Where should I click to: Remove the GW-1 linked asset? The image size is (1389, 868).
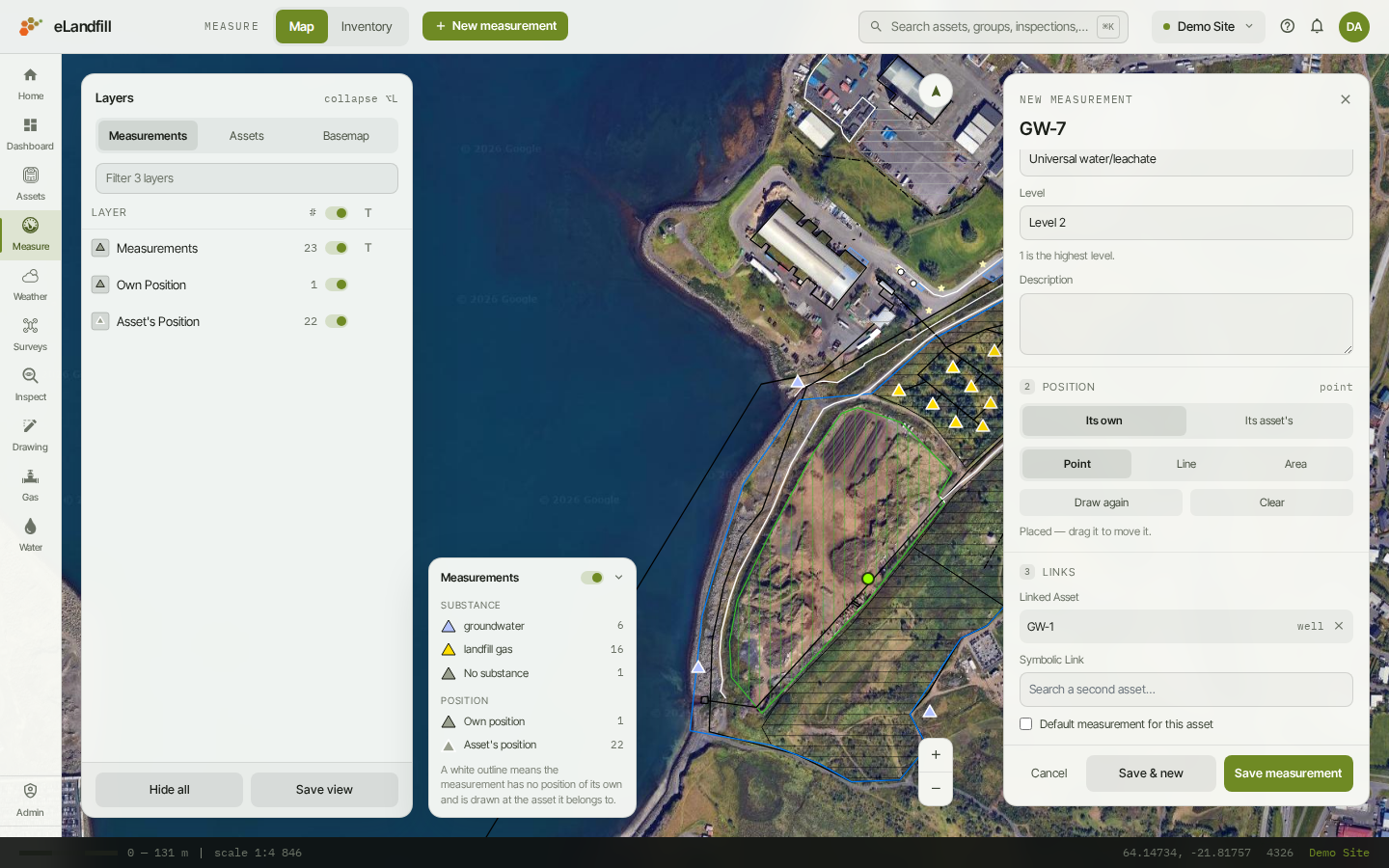[1339, 626]
